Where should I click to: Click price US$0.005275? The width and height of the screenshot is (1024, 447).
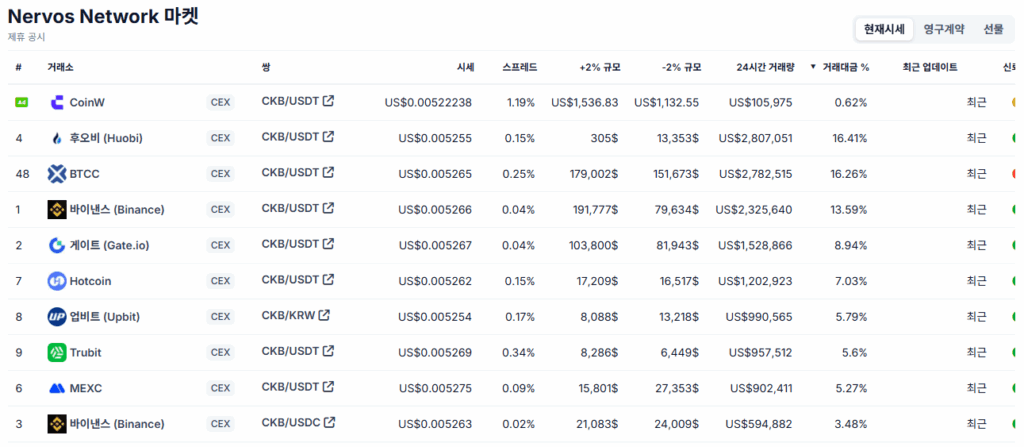coord(435,388)
